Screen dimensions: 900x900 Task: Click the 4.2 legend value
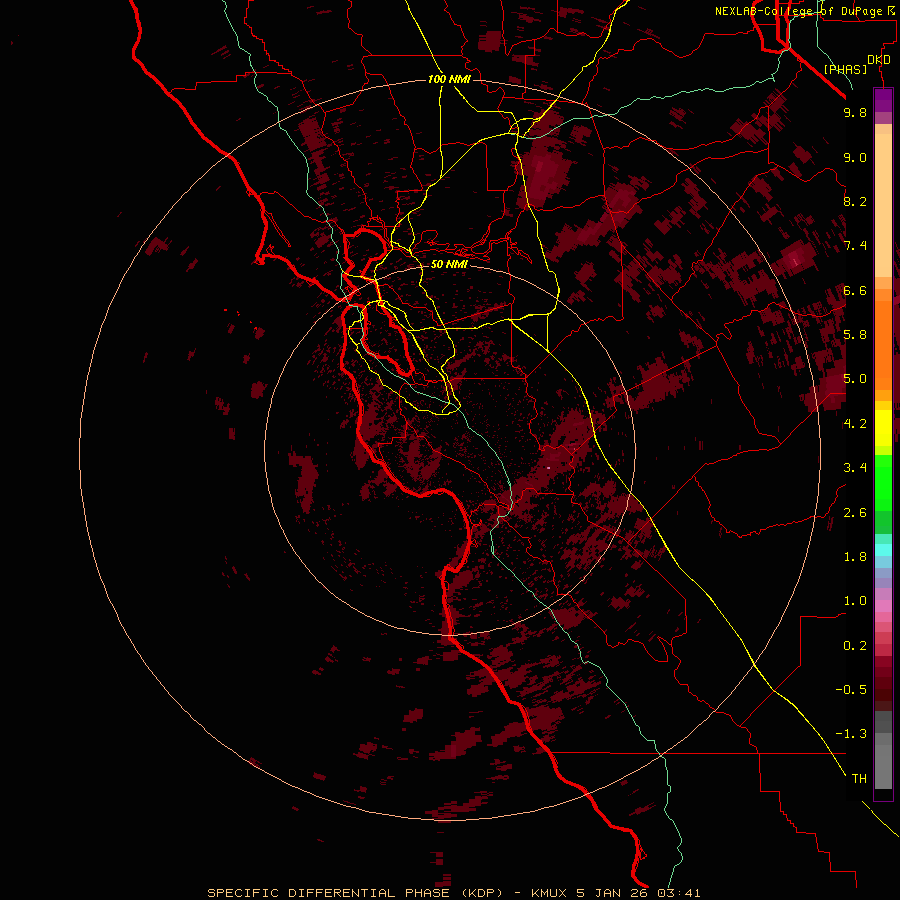point(855,424)
